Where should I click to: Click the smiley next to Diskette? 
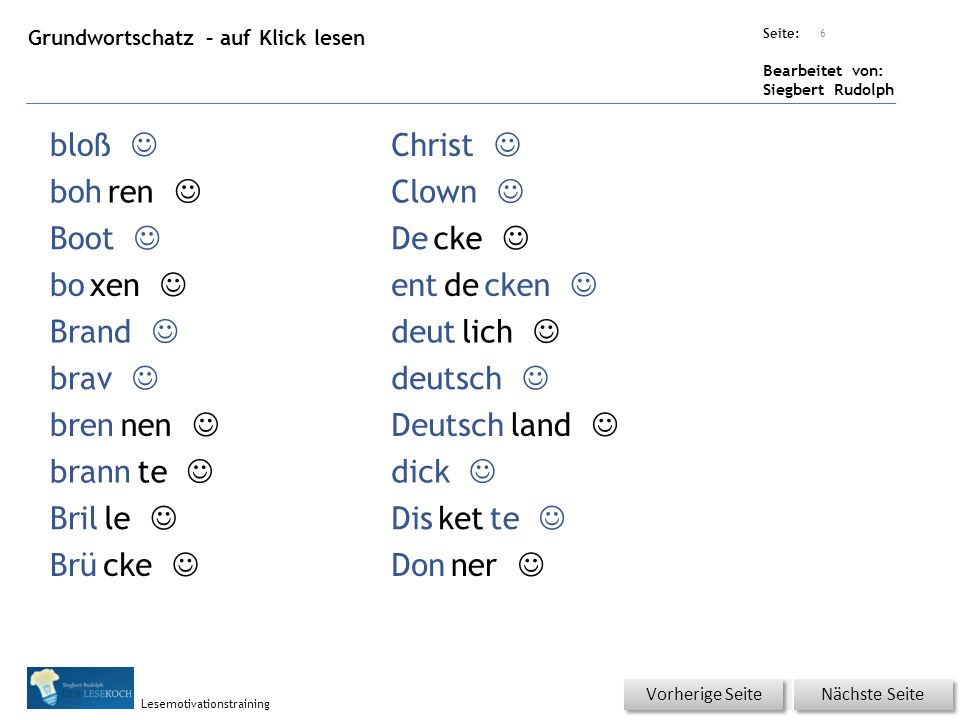pos(552,518)
